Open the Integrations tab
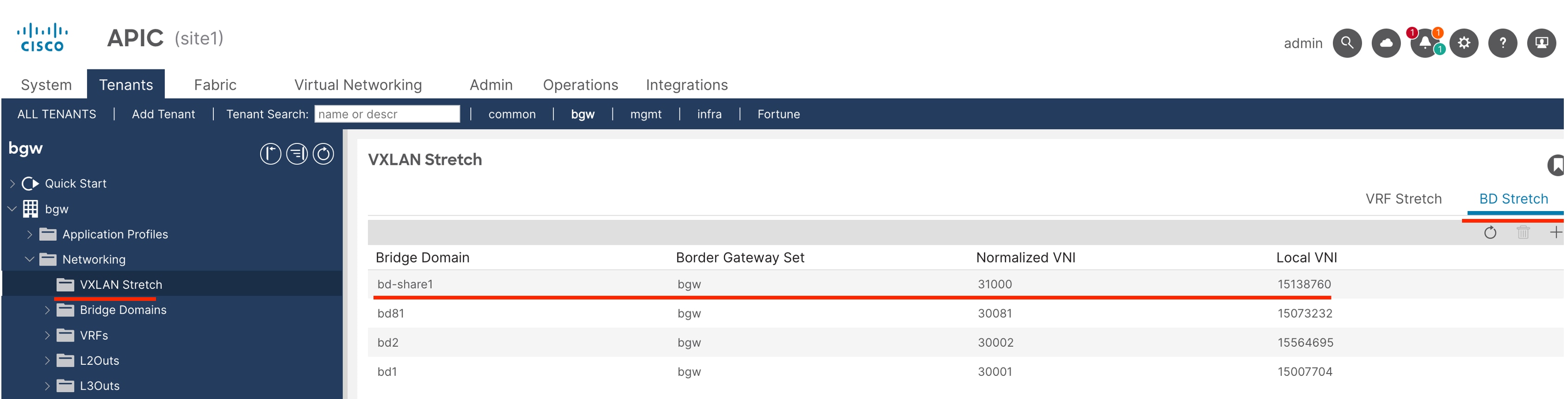 click(x=687, y=85)
